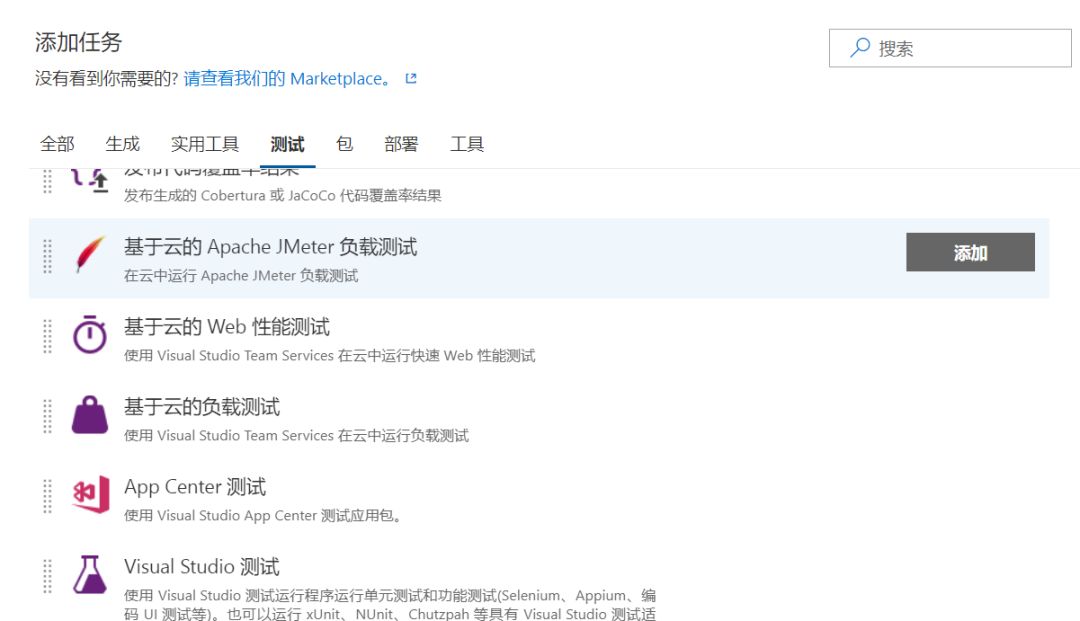
Task: Click the 添加任务 heading
Action: 79,42
